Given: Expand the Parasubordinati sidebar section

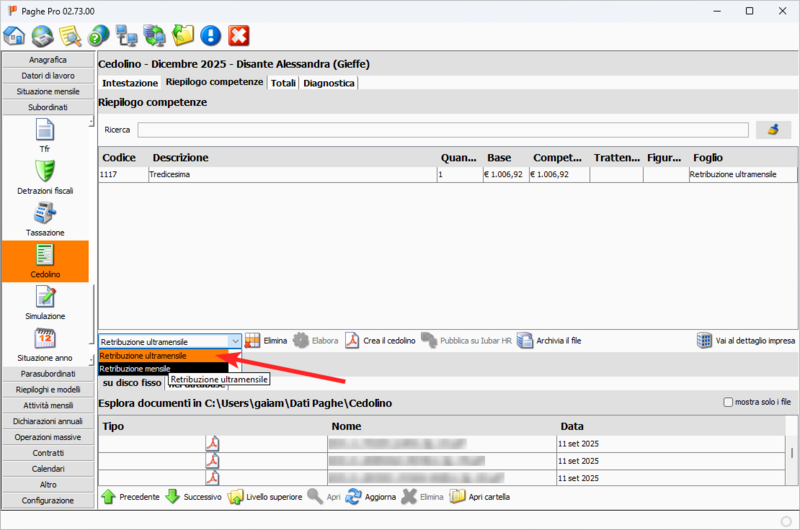Looking at the screenshot, I should (x=48, y=373).
